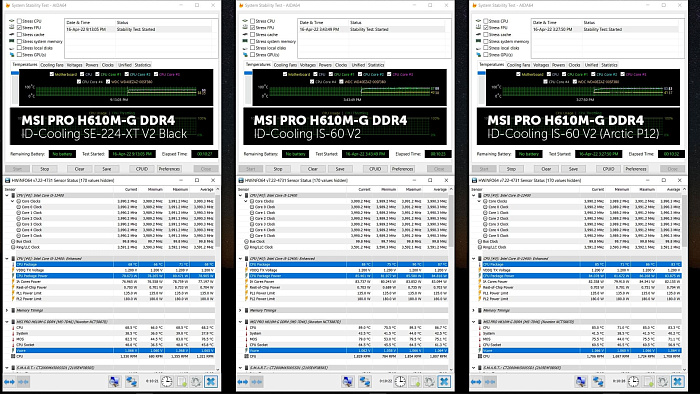Click blue X close-sensors icon in SE-224-XT HWiNFO
This screenshot has height=394, width=700.
click(x=211, y=382)
